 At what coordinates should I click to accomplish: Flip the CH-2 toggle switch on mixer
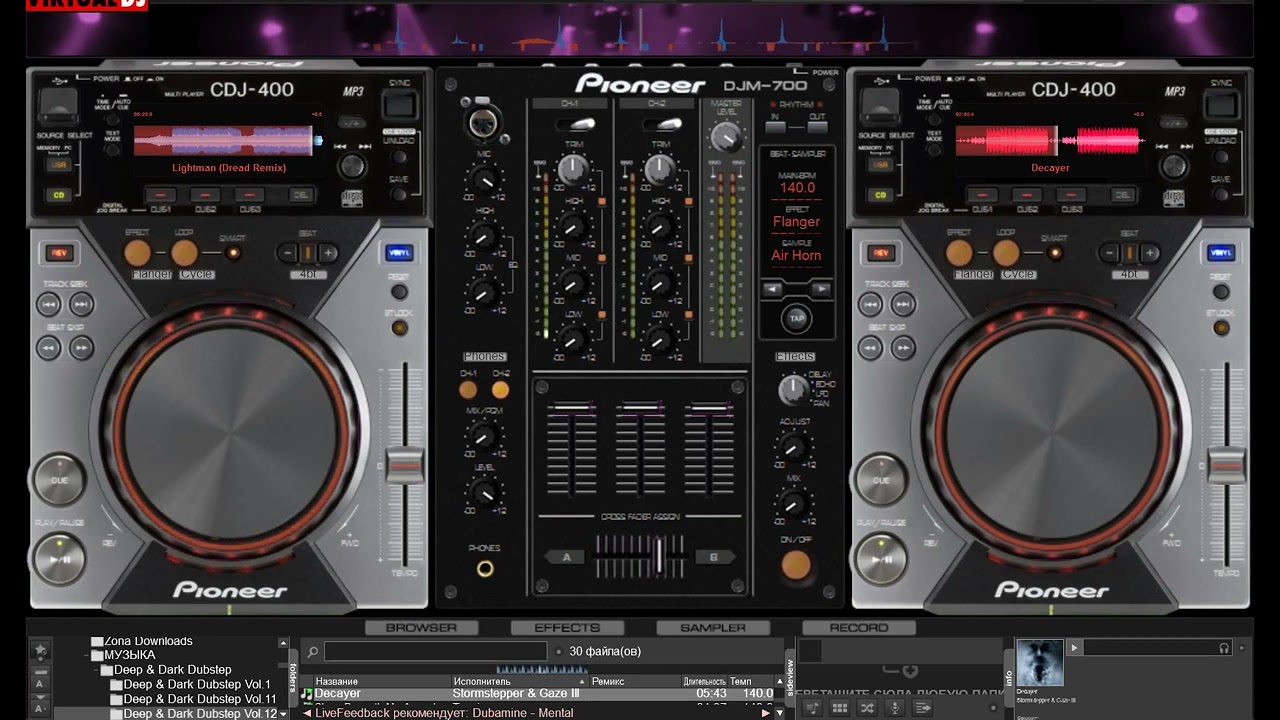click(661, 124)
